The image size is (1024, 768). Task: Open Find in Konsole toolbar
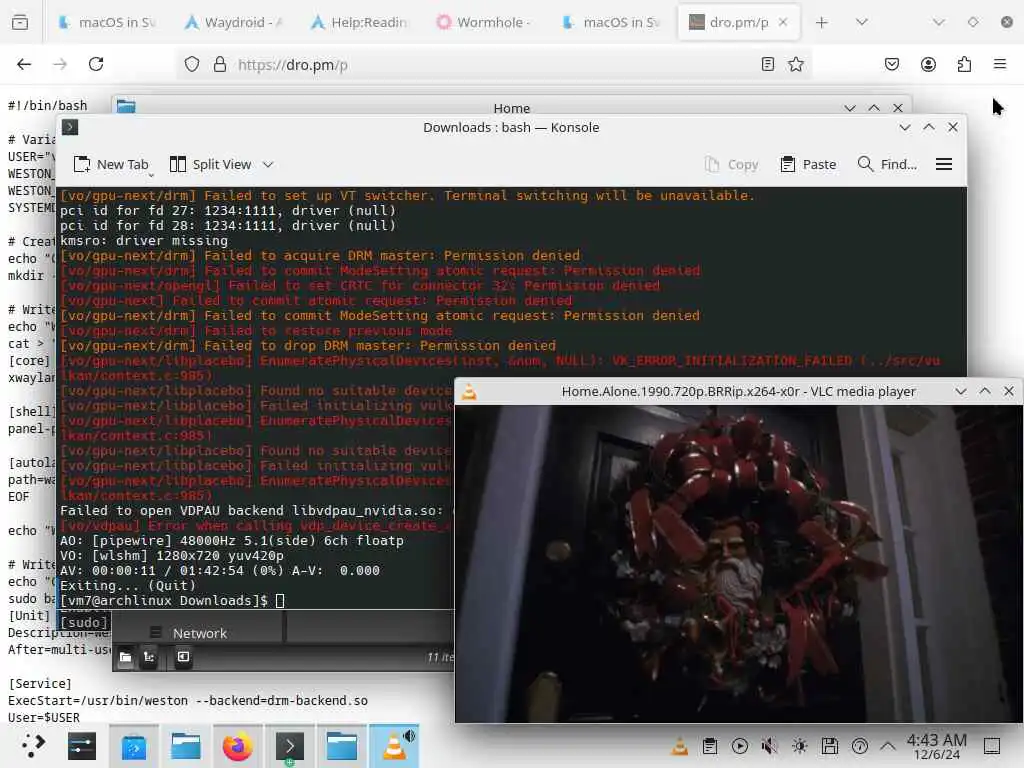coord(887,165)
